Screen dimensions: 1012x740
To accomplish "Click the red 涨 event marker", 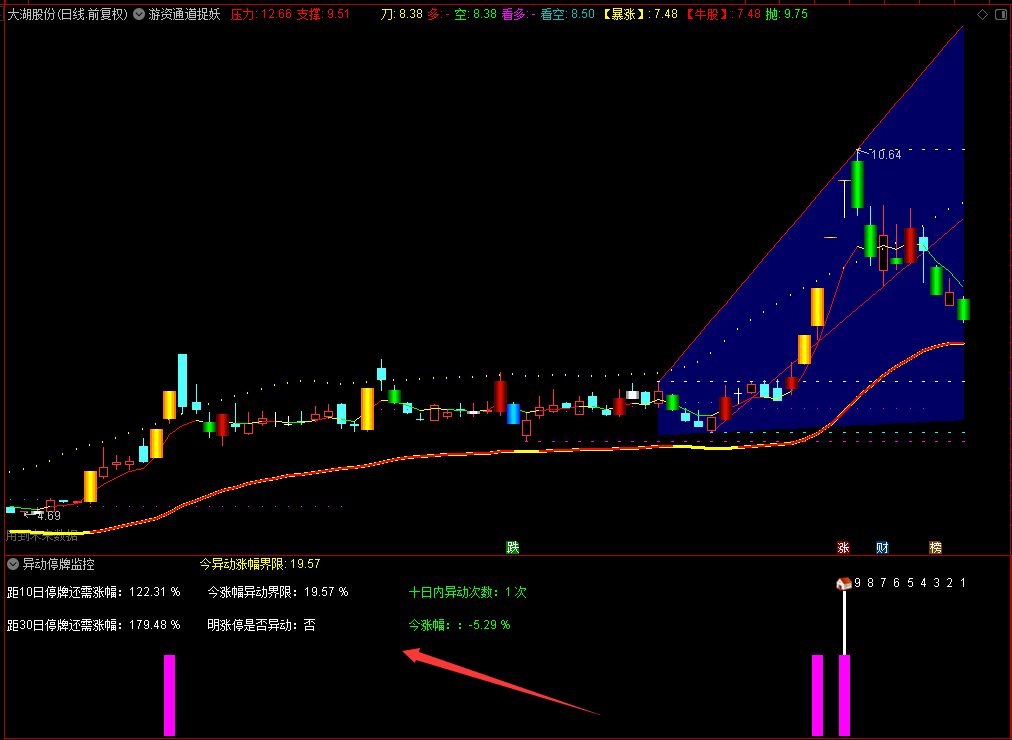I will [x=843, y=548].
